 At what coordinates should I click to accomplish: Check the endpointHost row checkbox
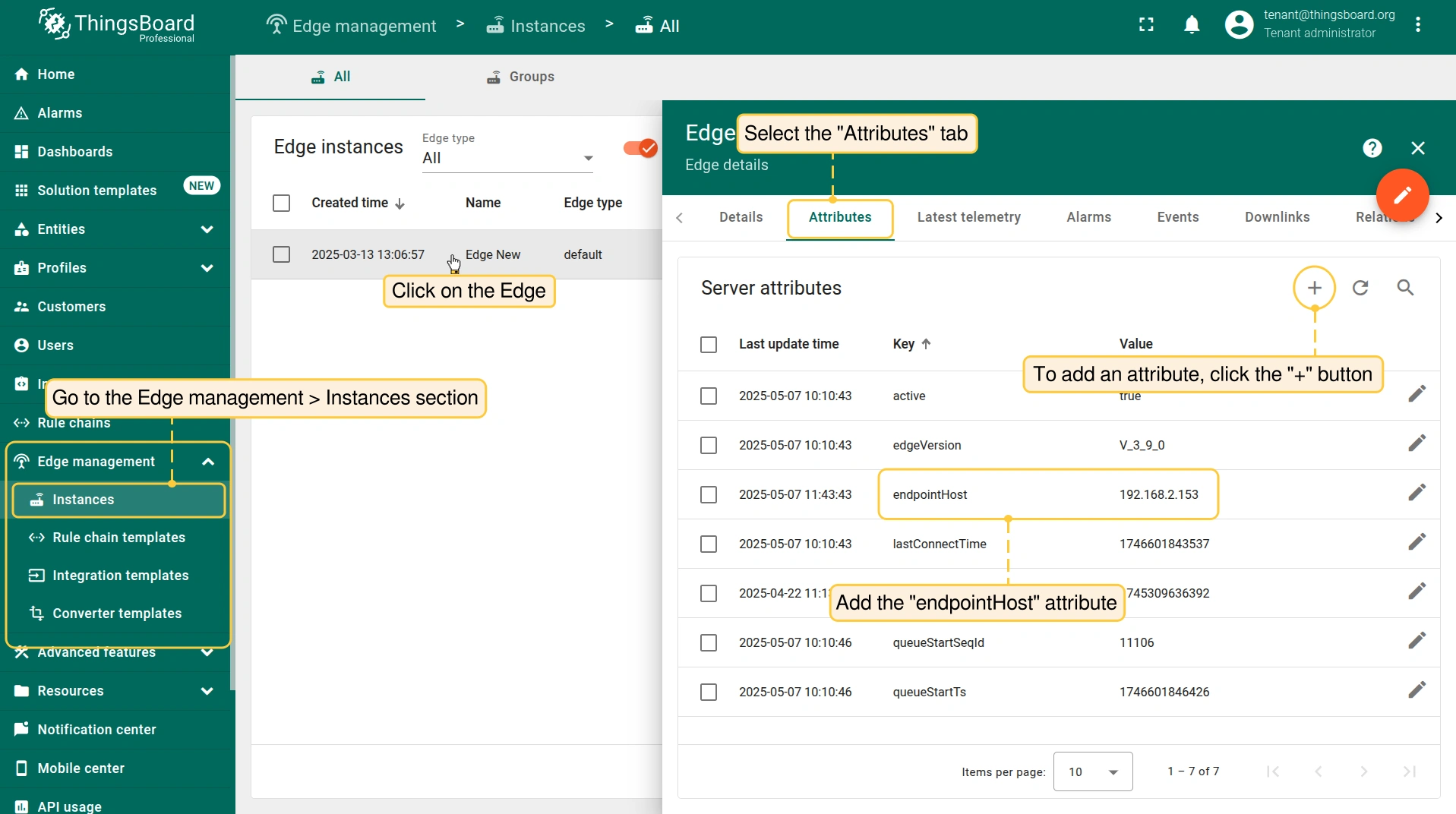coord(708,495)
